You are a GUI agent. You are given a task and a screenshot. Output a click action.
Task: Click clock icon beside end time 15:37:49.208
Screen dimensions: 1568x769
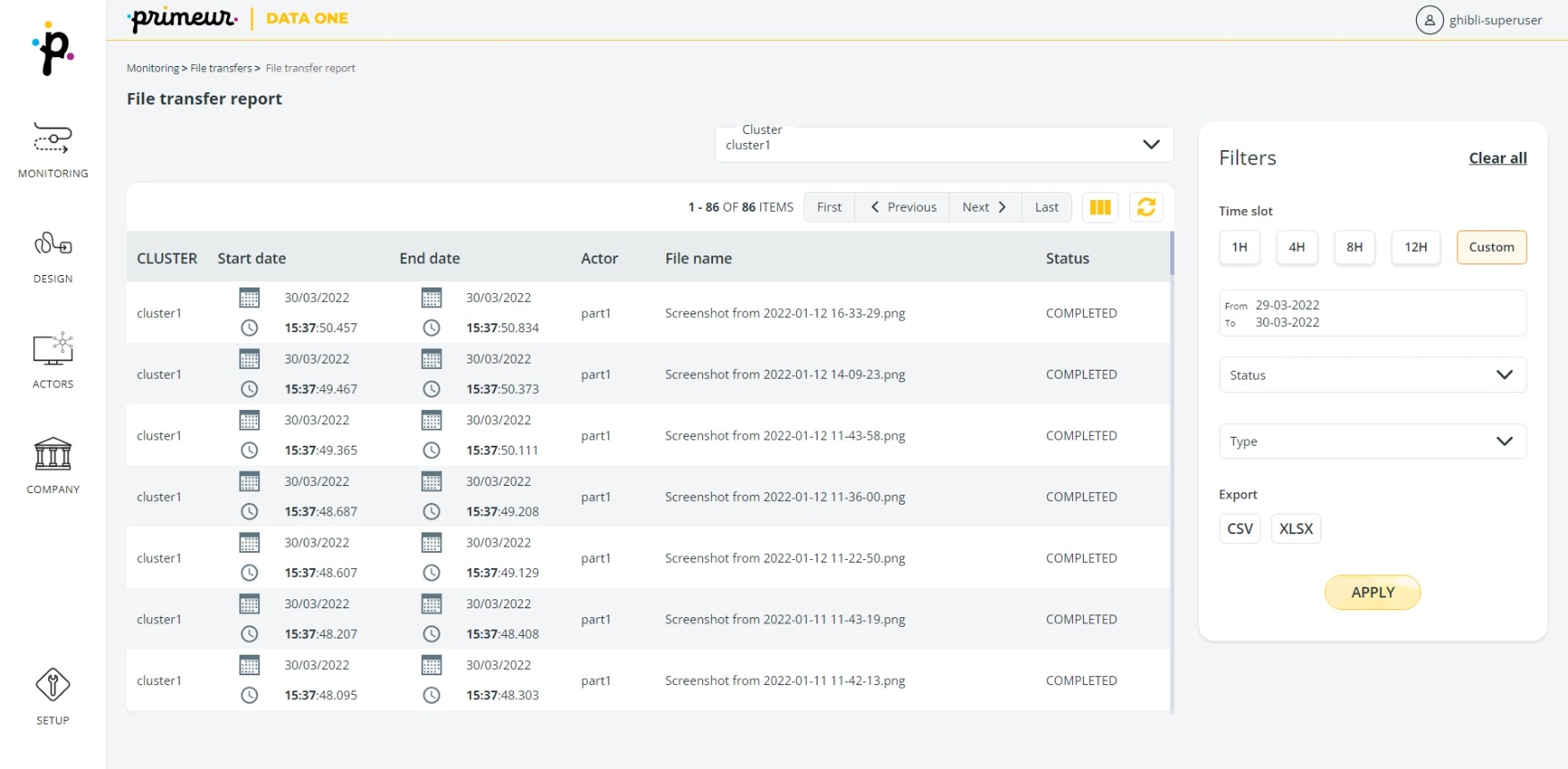point(432,511)
